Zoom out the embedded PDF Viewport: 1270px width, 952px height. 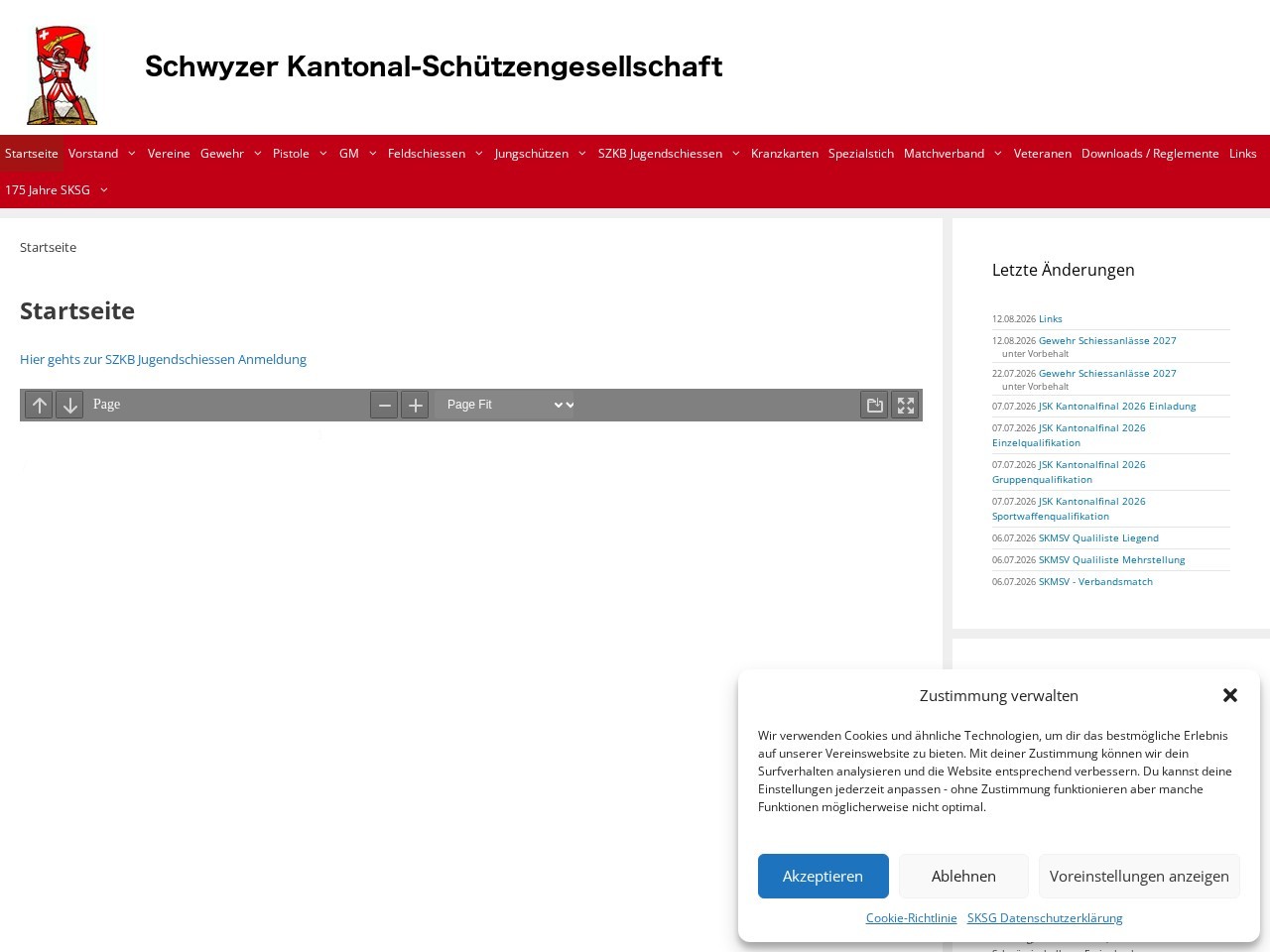[x=384, y=405]
